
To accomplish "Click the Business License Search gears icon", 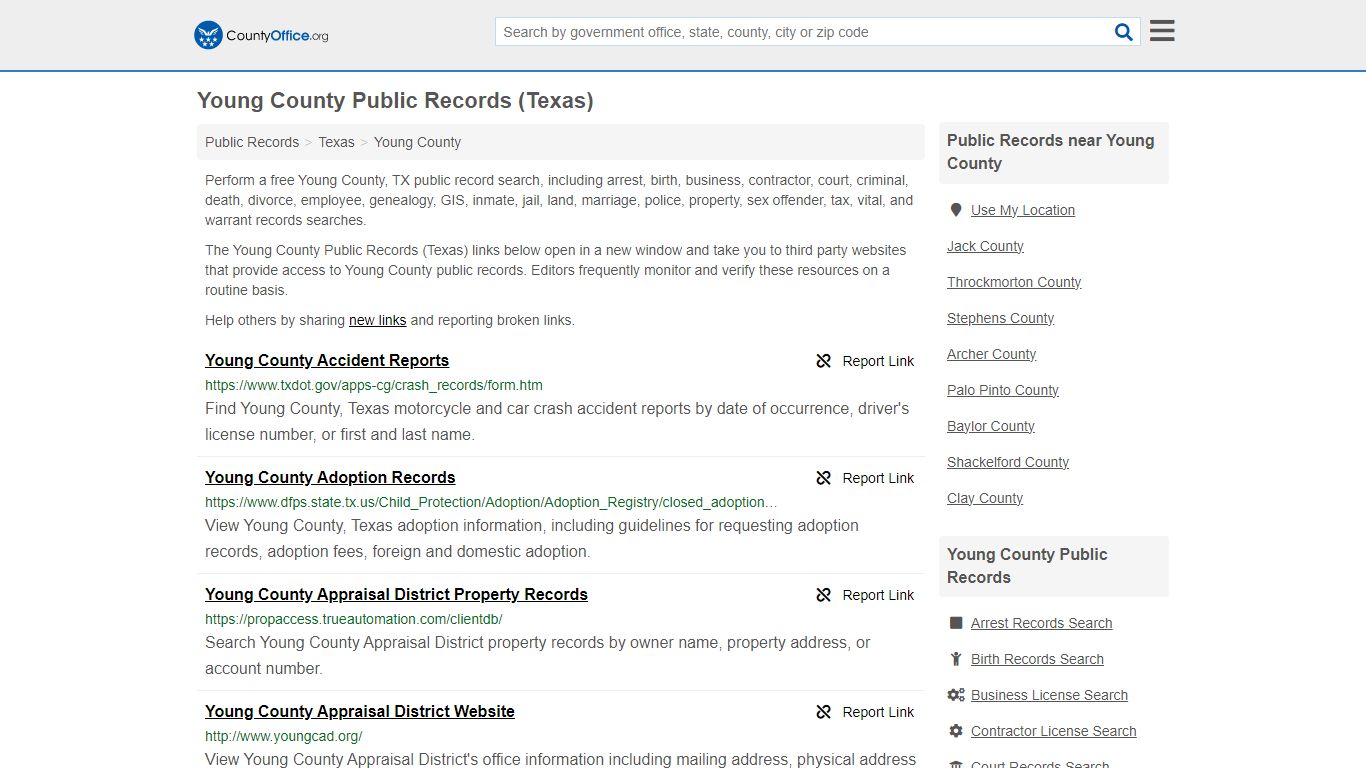I will [956, 695].
